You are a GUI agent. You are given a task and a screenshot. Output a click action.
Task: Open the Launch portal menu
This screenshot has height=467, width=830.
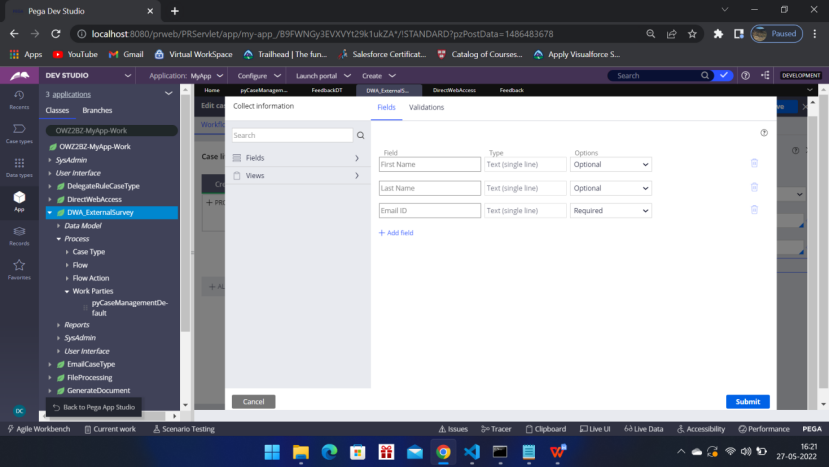tap(323, 76)
